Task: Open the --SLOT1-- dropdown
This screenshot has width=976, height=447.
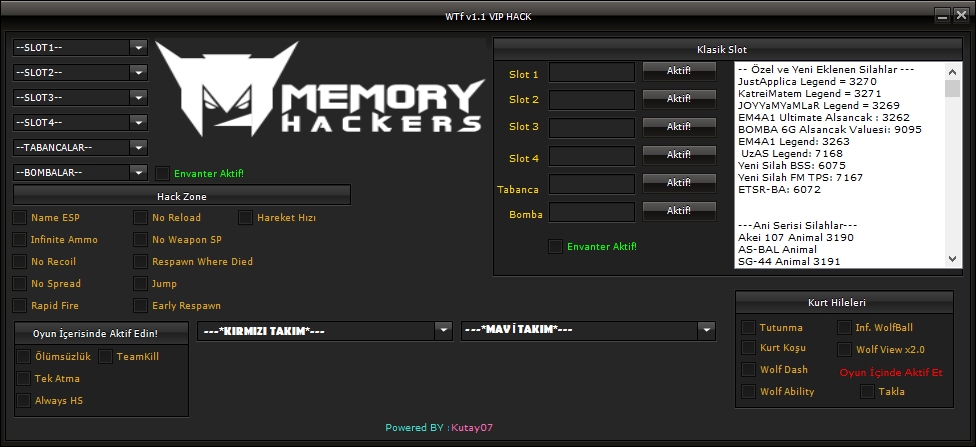Action: coord(80,47)
